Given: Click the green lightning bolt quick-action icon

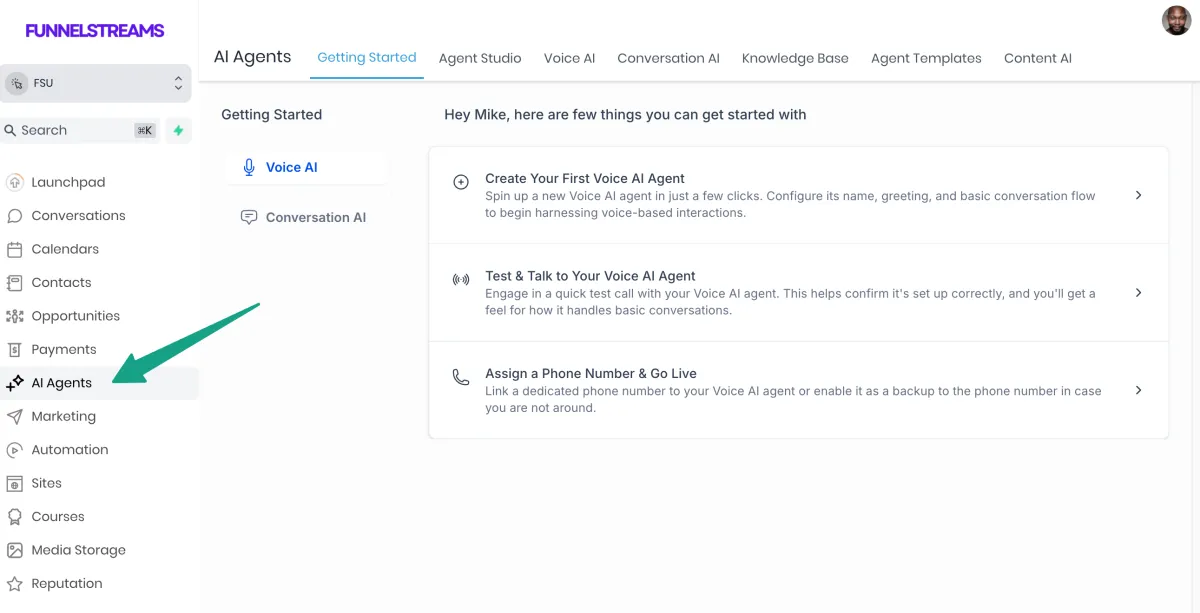Looking at the screenshot, I should click(x=178, y=130).
